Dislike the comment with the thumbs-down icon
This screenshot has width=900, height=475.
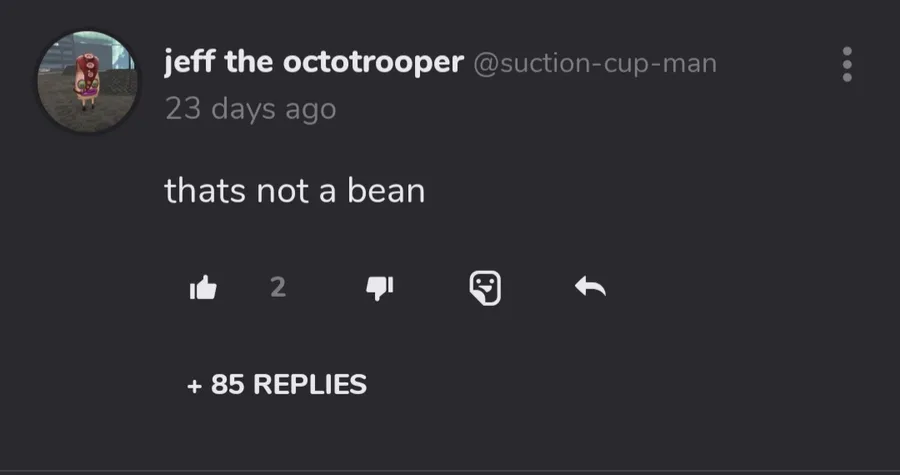pyautogui.click(x=380, y=289)
